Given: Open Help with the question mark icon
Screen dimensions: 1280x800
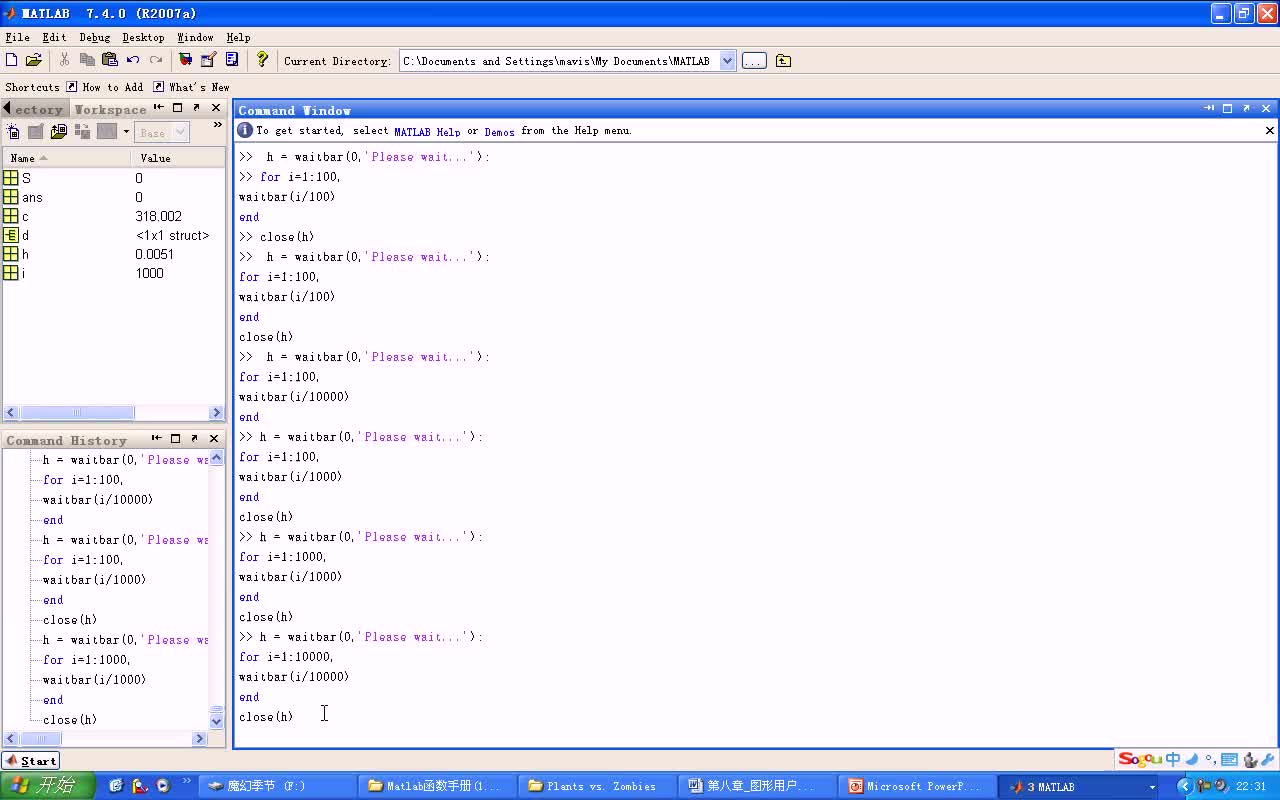Looking at the screenshot, I should (262, 60).
